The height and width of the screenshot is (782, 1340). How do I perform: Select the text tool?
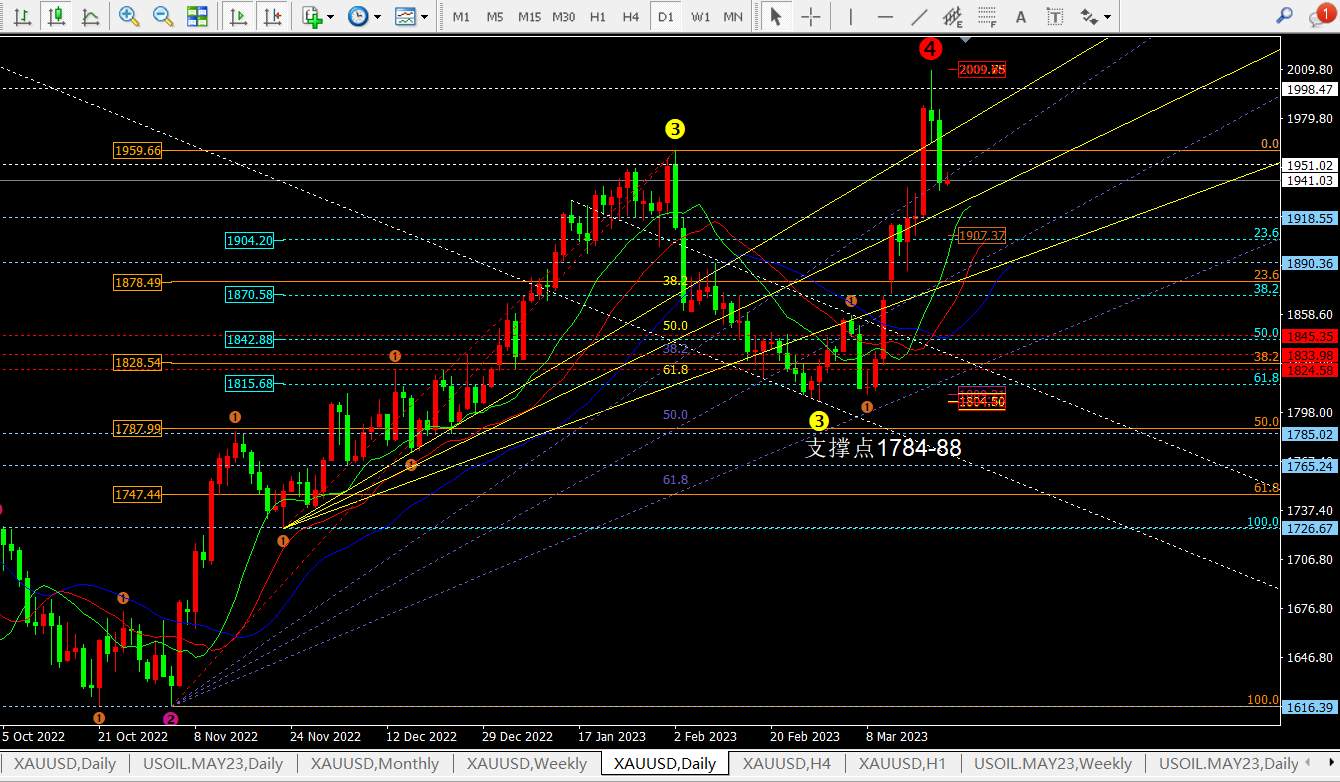point(1021,16)
